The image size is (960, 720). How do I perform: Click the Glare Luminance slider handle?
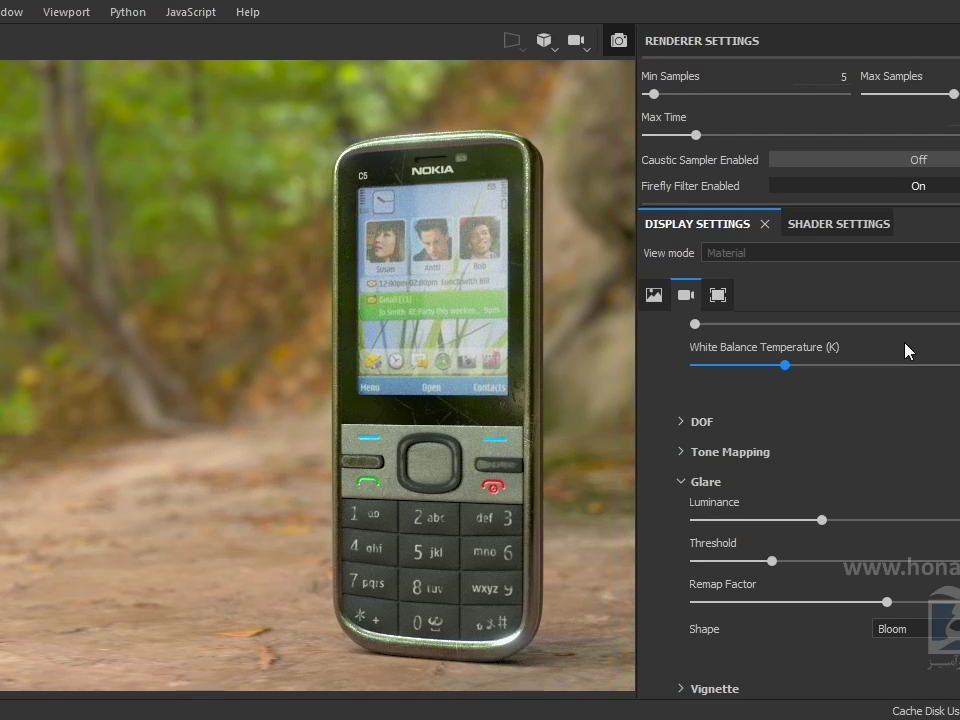tap(822, 520)
